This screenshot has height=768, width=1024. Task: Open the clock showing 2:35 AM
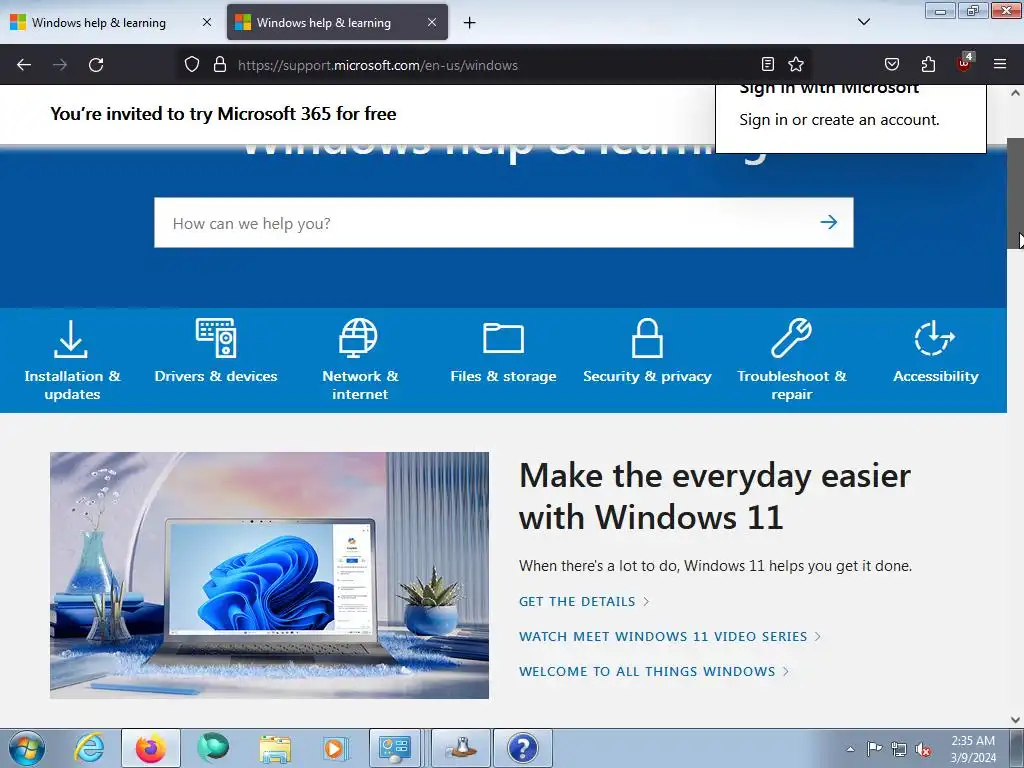[x=973, y=749]
